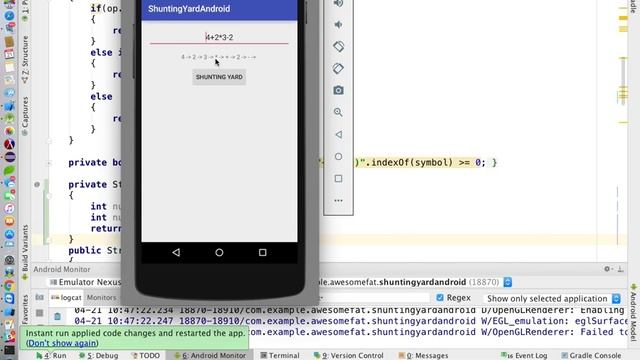Click the gutter icon beside 'private St' line

point(37,184)
